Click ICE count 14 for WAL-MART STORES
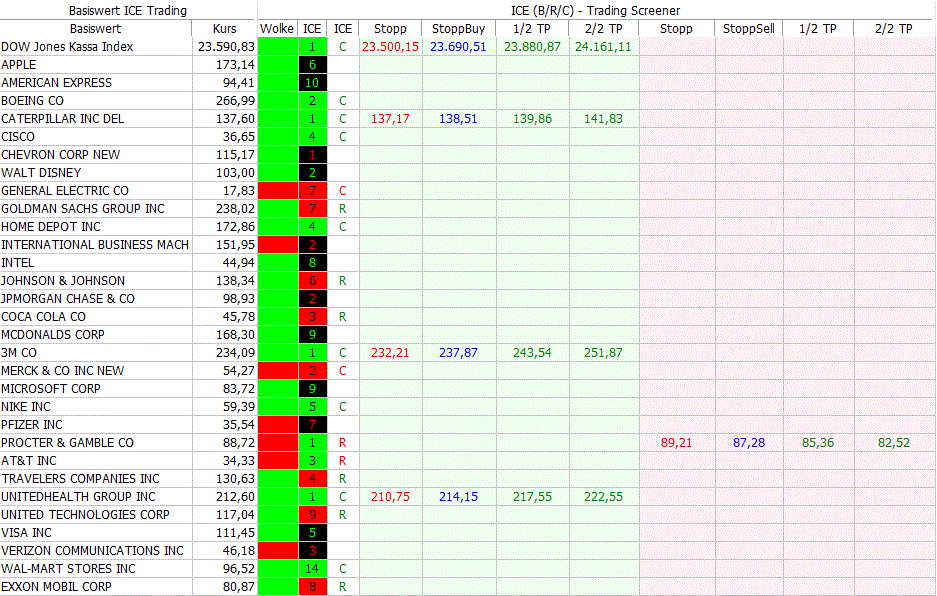 [x=313, y=569]
